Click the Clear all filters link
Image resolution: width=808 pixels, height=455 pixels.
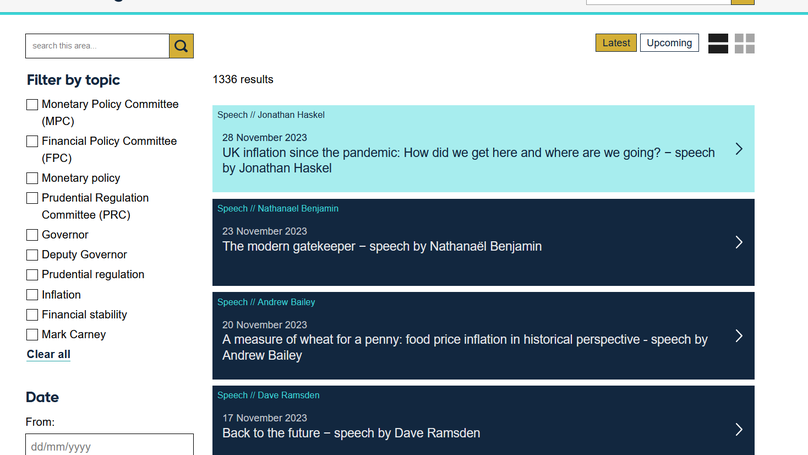pos(48,355)
